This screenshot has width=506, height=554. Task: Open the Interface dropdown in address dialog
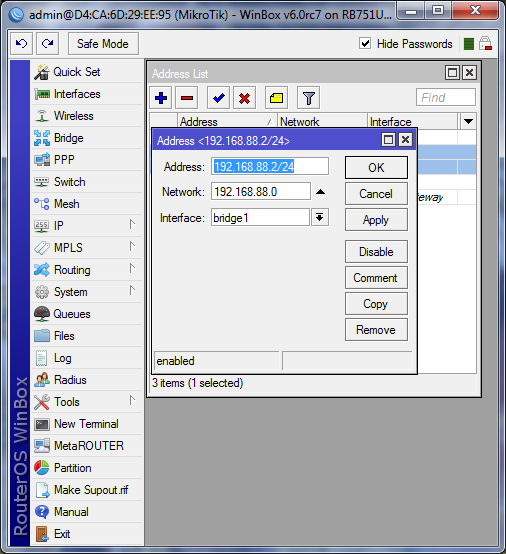(320, 217)
